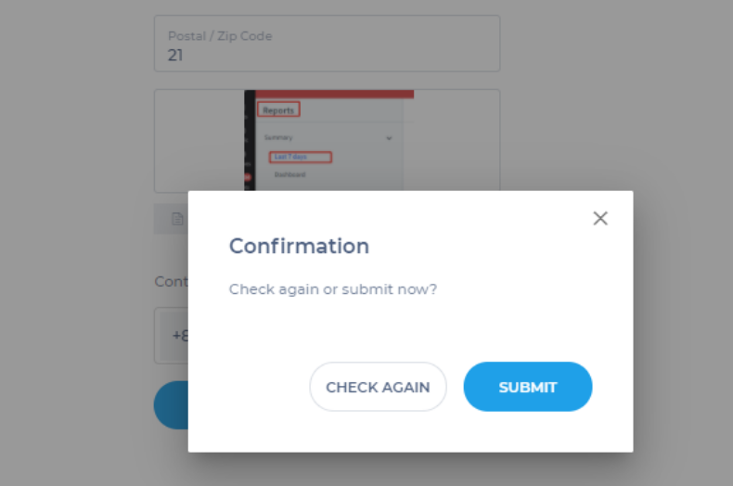This screenshot has width=734, height=486.
Task: Click the partially hidden "Cont" label
Action: tap(171, 282)
